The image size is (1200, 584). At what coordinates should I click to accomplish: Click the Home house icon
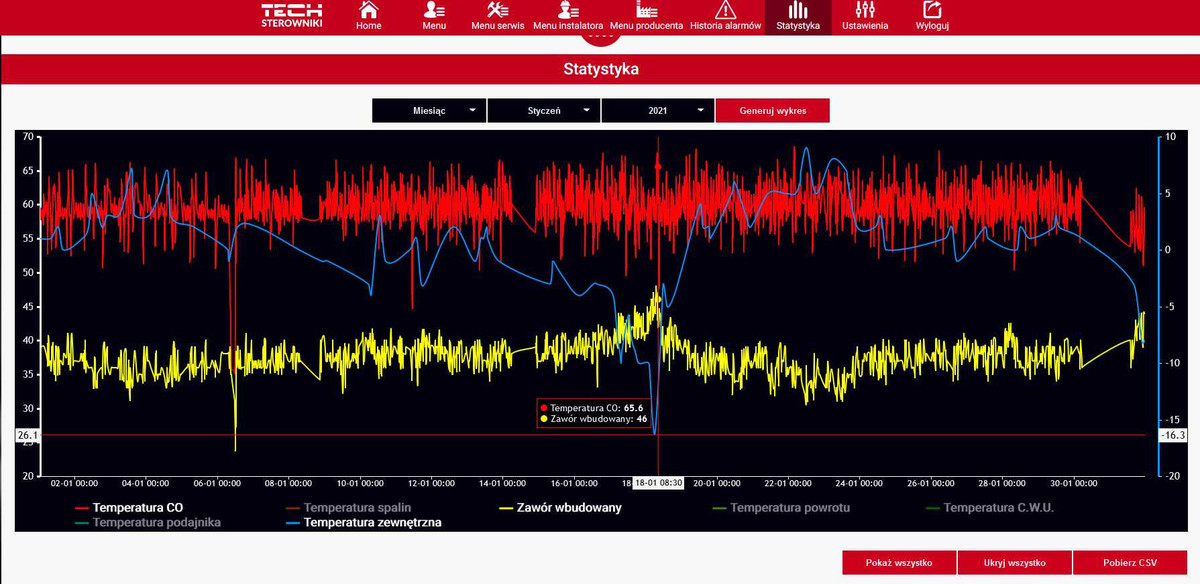(368, 10)
